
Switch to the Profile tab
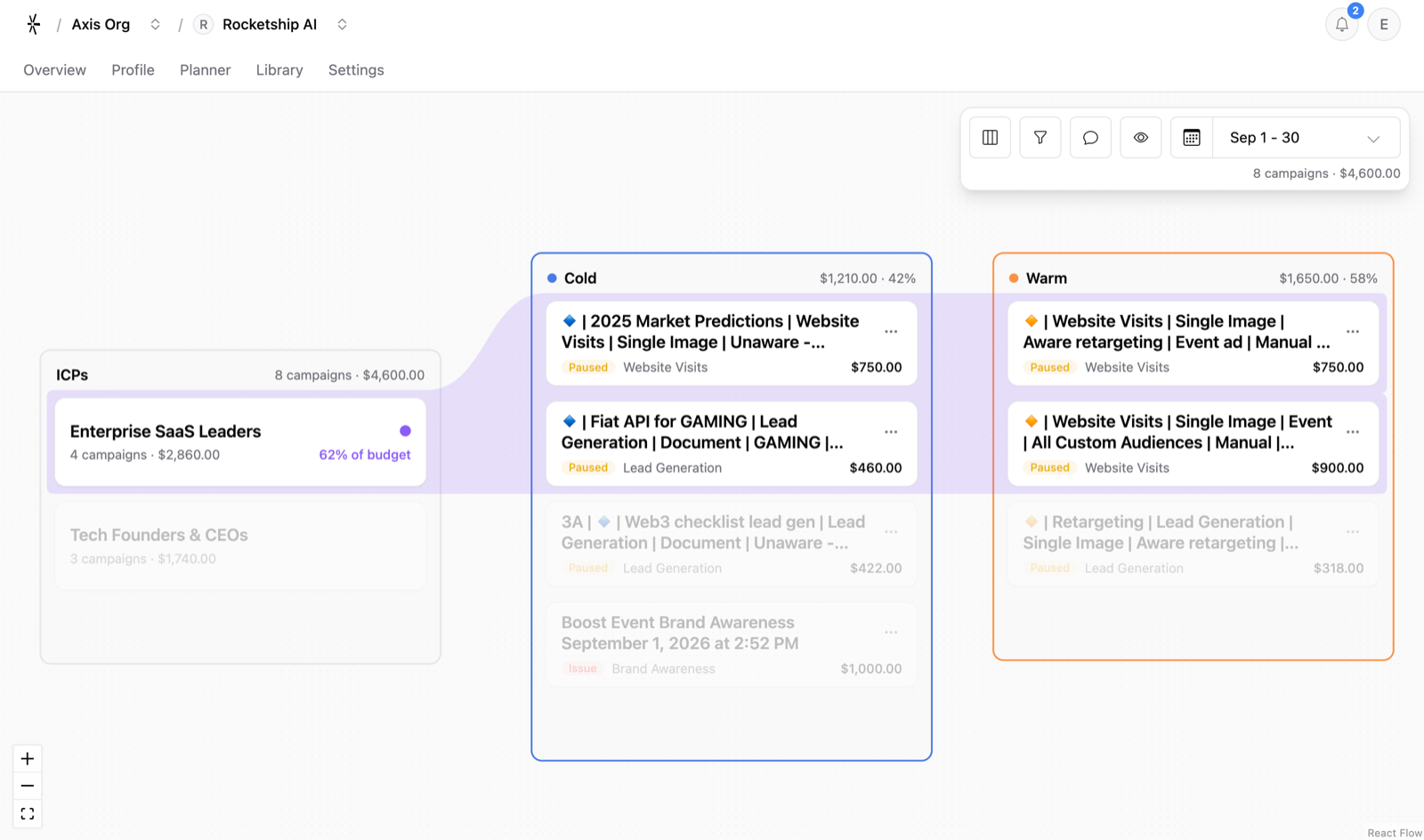pos(133,70)
